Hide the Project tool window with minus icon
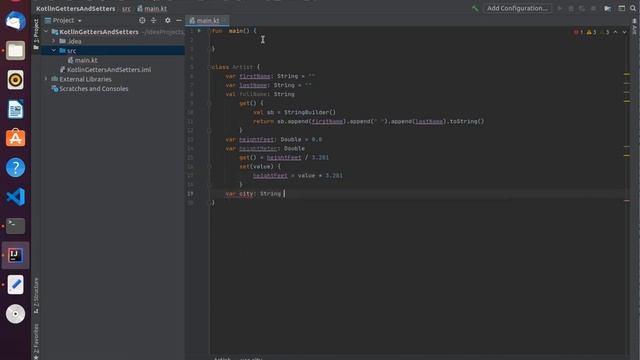The width and height of the screenshot is (640, 360). tap(179, 20)
